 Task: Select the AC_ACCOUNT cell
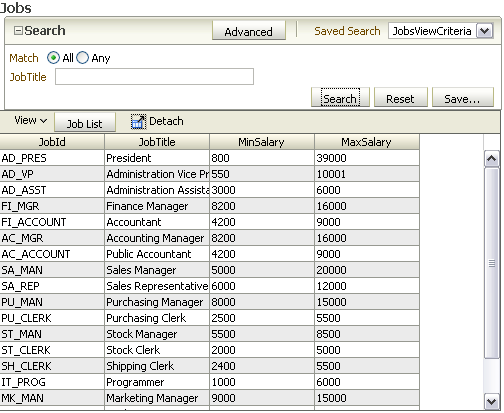(x=52, y=254)
